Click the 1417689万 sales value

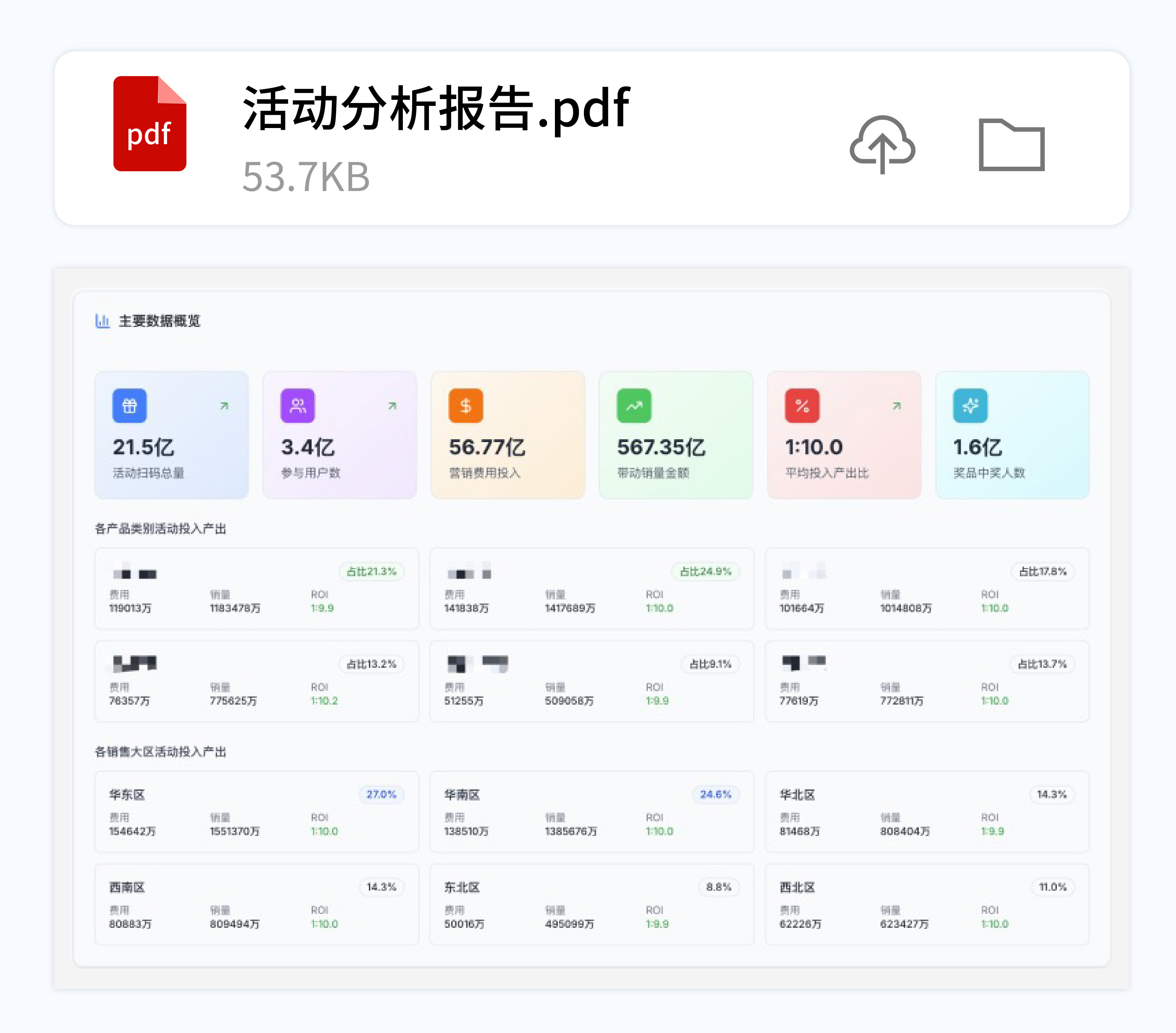tap(570, 608)
